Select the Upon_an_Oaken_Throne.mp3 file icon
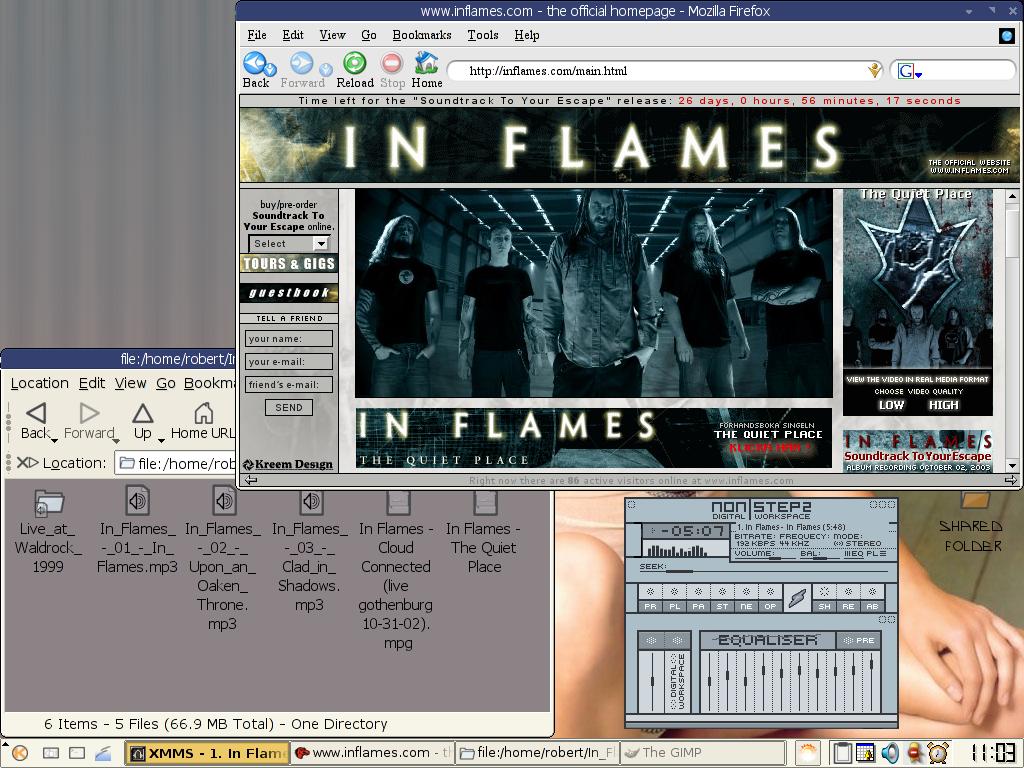The height and width of the screenshot is (768, 1024). pyautogui.click(x=224, y=501)
